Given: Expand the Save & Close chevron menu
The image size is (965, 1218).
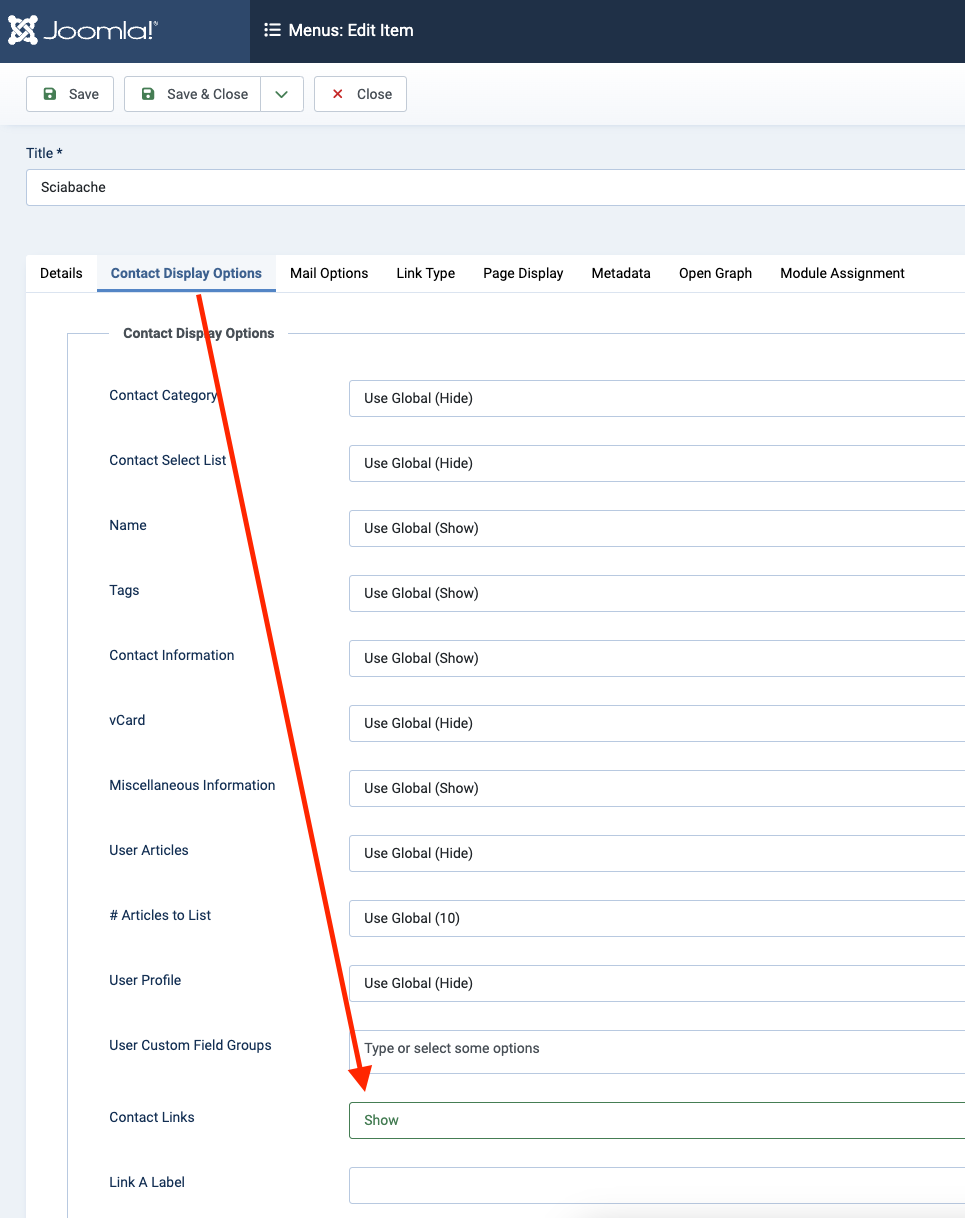Looking at the screenshot, I should point(282,94).
